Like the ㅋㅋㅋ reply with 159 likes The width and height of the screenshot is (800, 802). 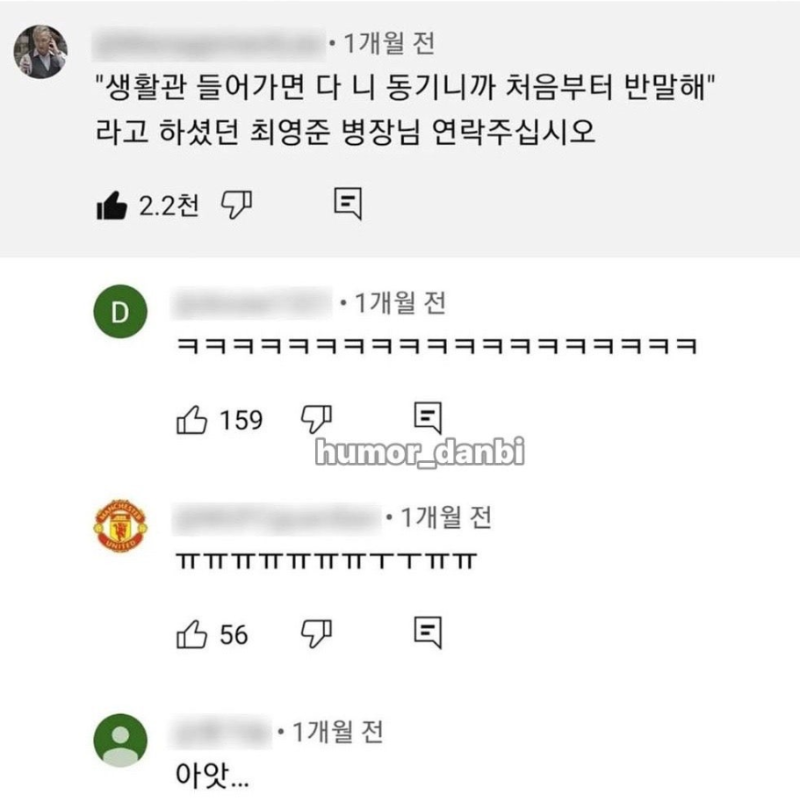[x=191, y=420]
